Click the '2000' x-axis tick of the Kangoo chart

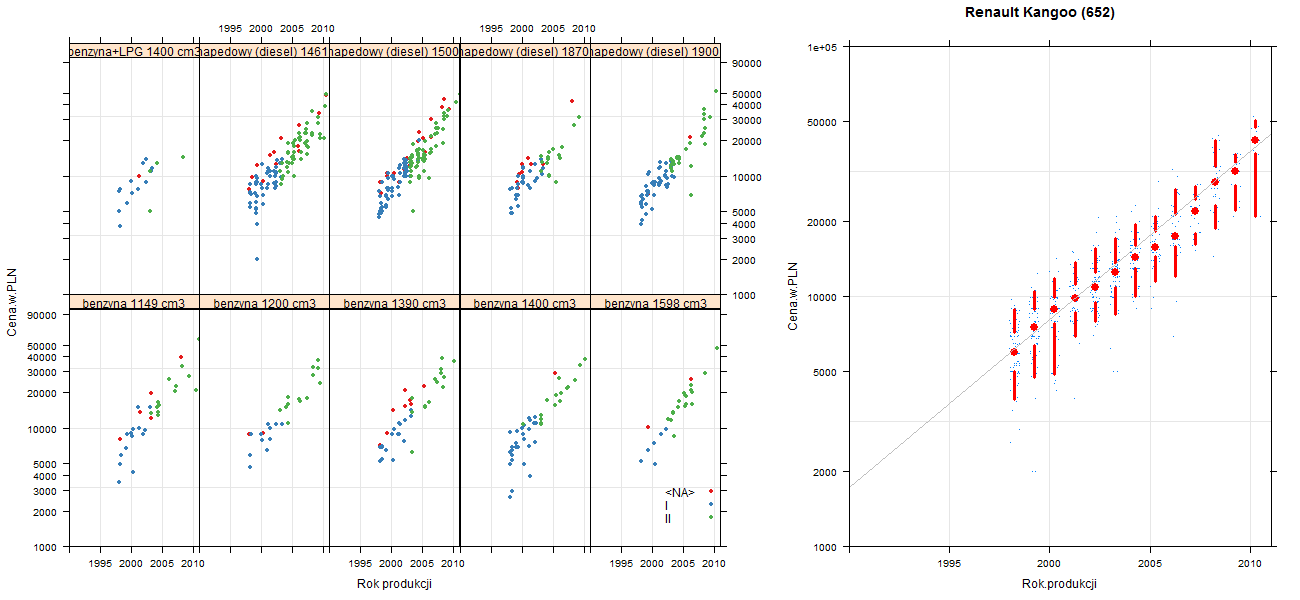(1049, 564)
